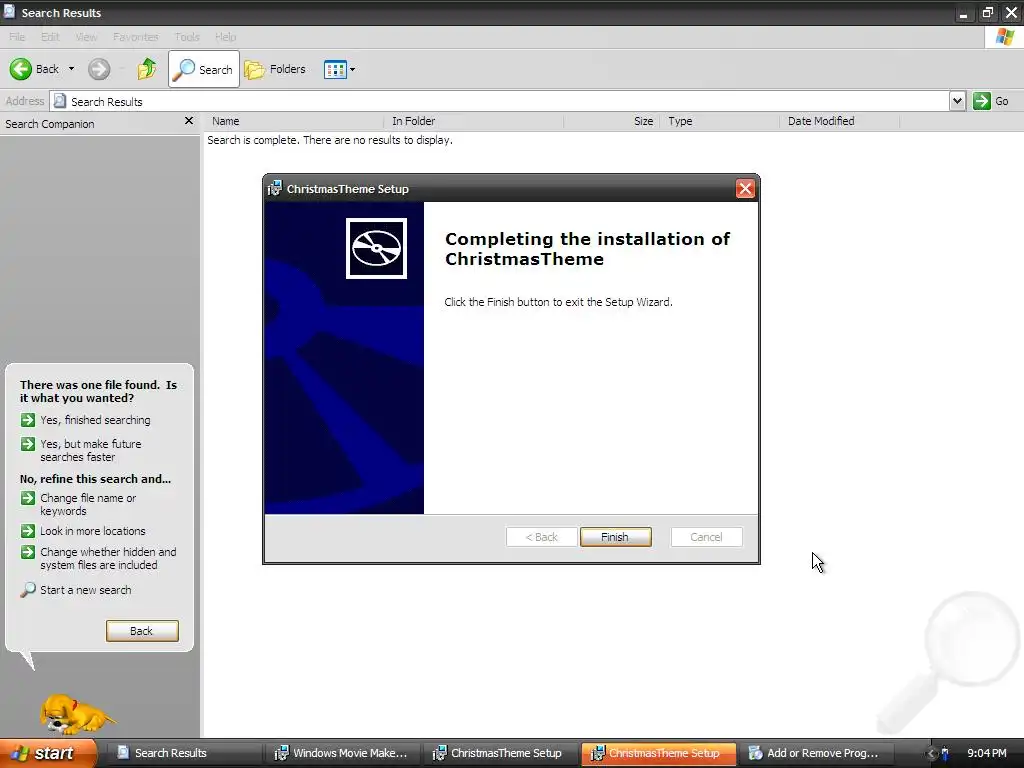
Task: Click the system tray clock
Action: [987, 753]
